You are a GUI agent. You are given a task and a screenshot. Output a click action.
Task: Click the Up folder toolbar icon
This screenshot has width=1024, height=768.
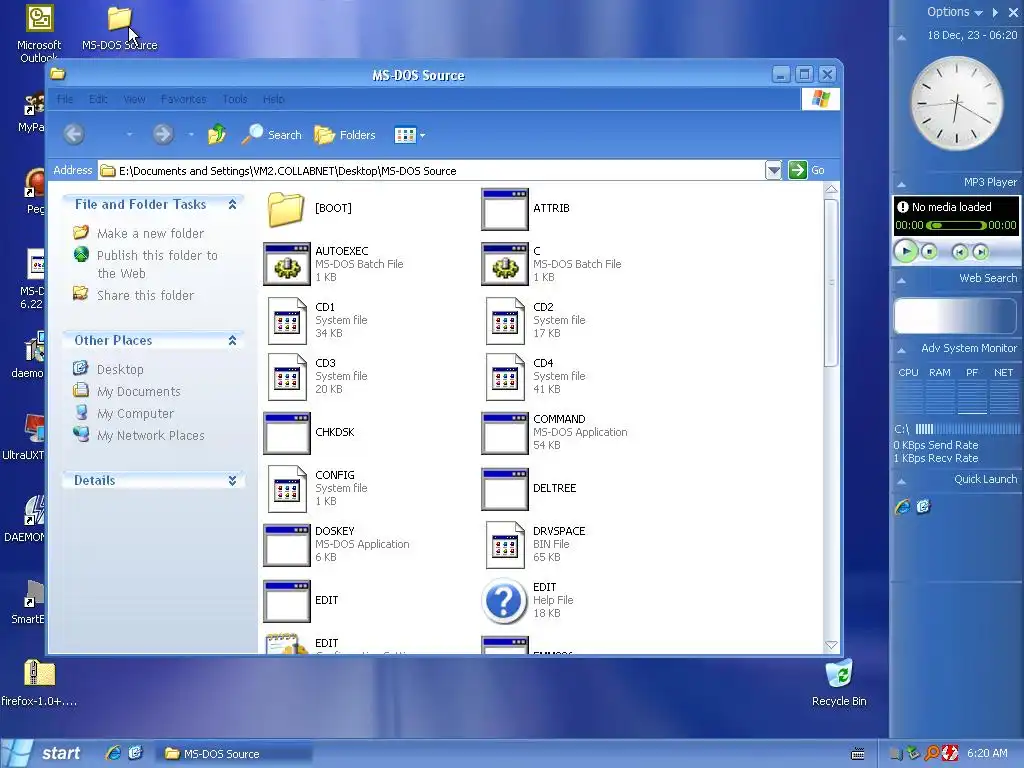pos(217,135)
